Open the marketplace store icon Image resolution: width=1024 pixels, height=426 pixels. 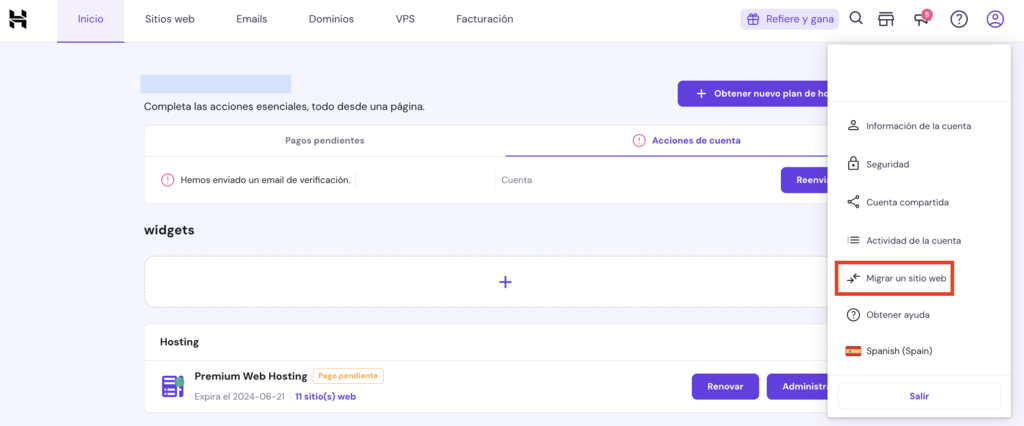coord(885,19)
